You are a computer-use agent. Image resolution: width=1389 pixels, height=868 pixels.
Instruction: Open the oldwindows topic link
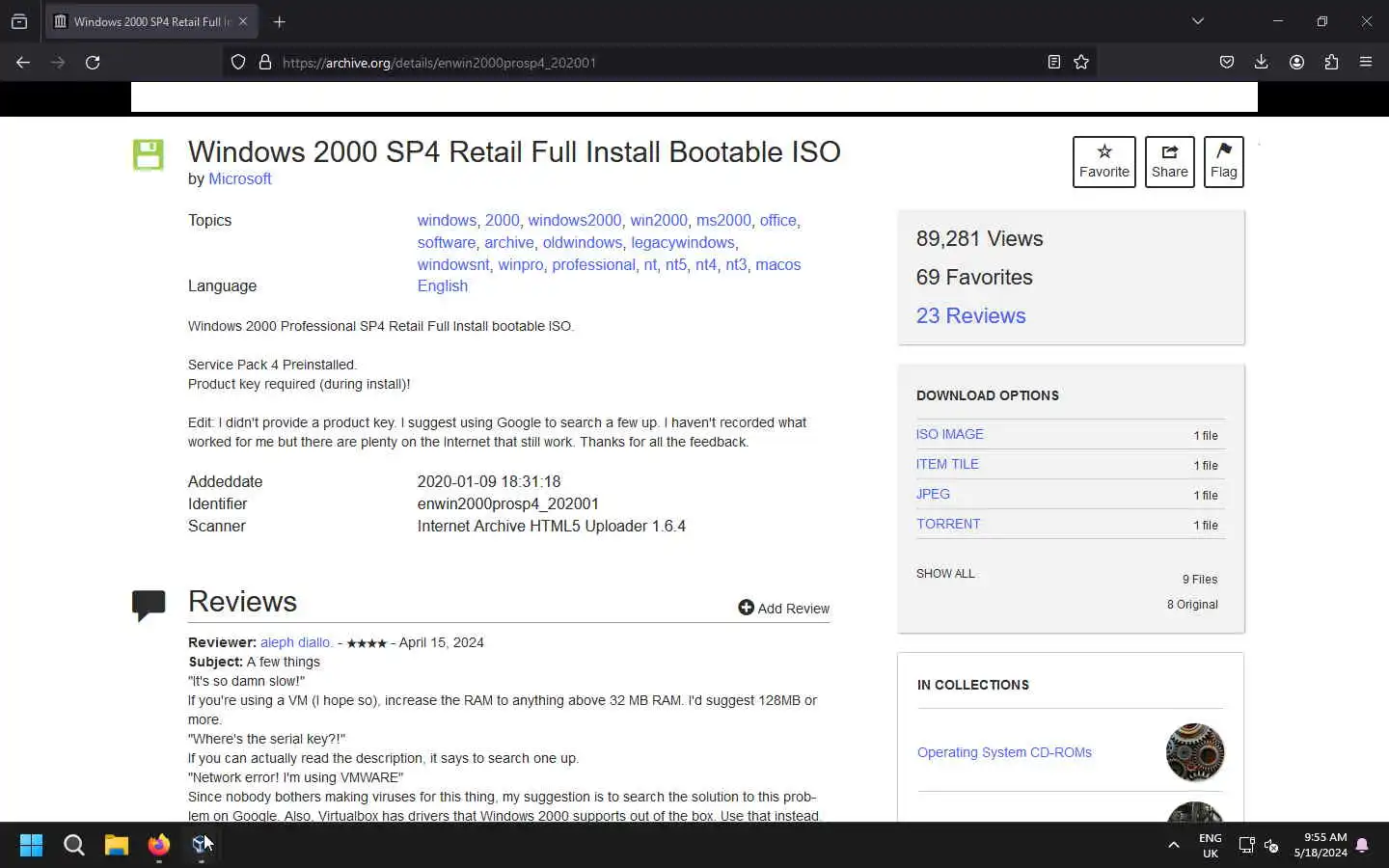click(583, 242)
